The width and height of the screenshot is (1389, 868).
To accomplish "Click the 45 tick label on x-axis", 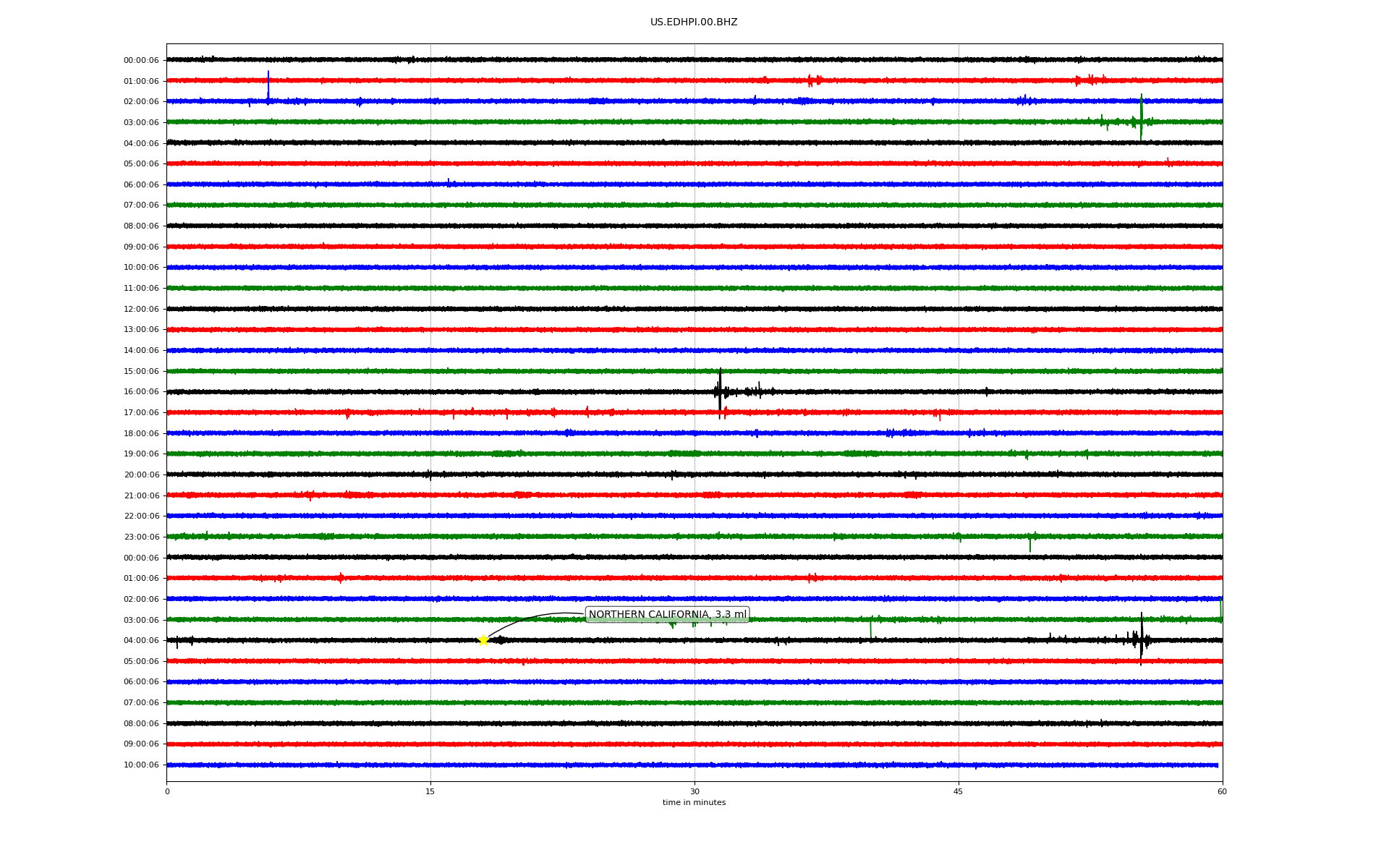I will 959,791.
